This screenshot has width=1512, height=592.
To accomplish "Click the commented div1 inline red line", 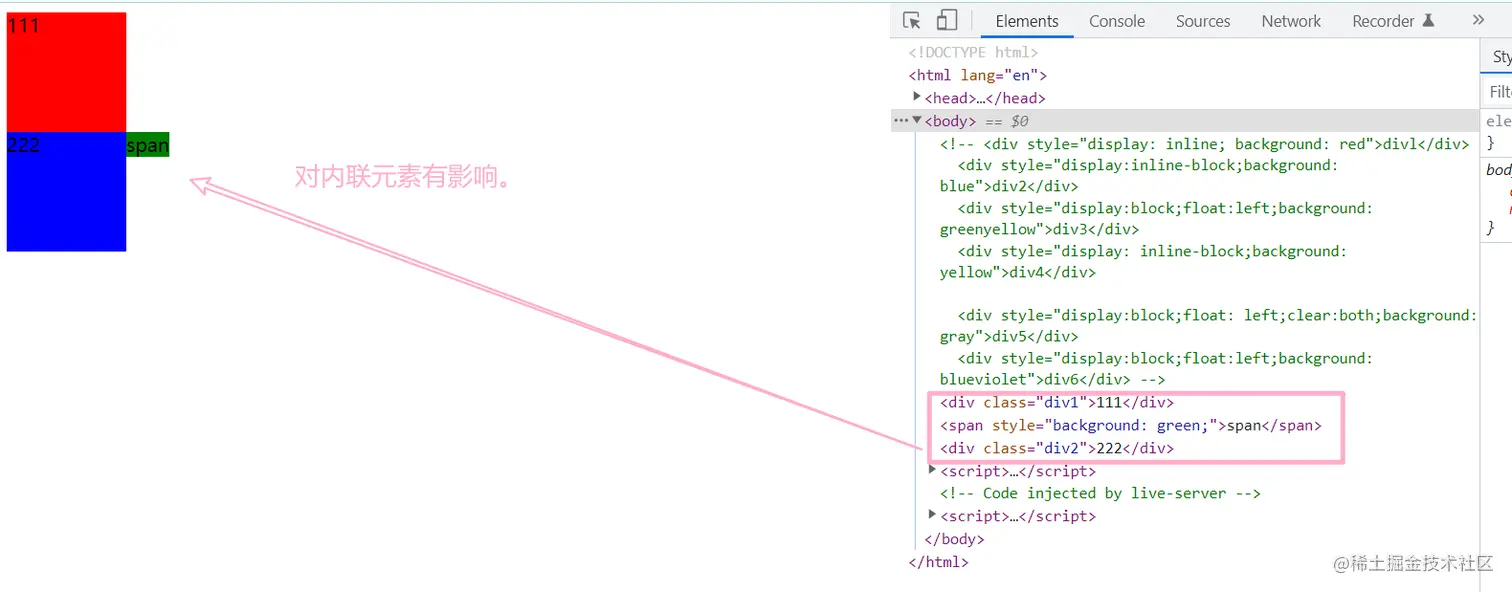I will [x=1205, y=144].
